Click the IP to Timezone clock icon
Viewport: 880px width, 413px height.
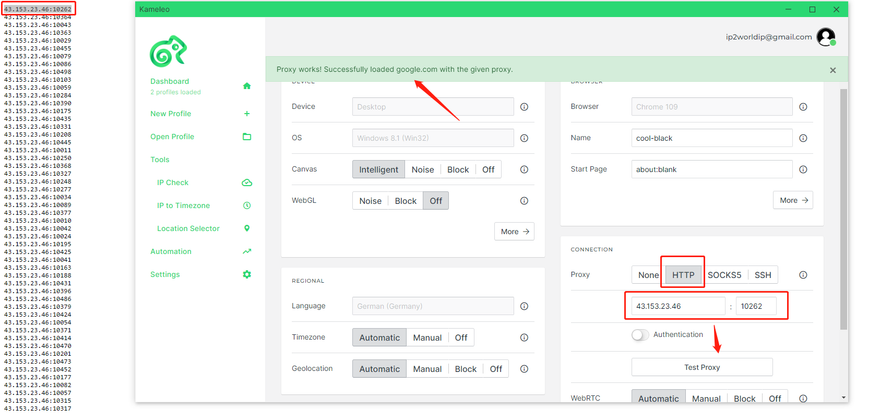(247, 206)
